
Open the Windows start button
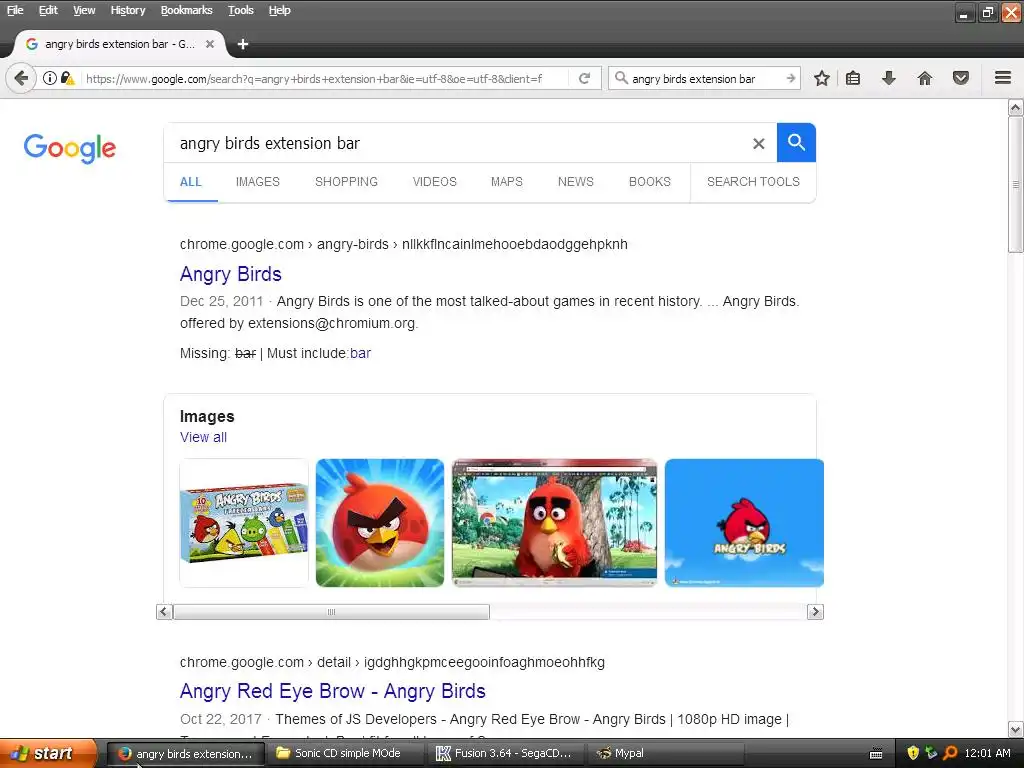click(x=48, y=754)
